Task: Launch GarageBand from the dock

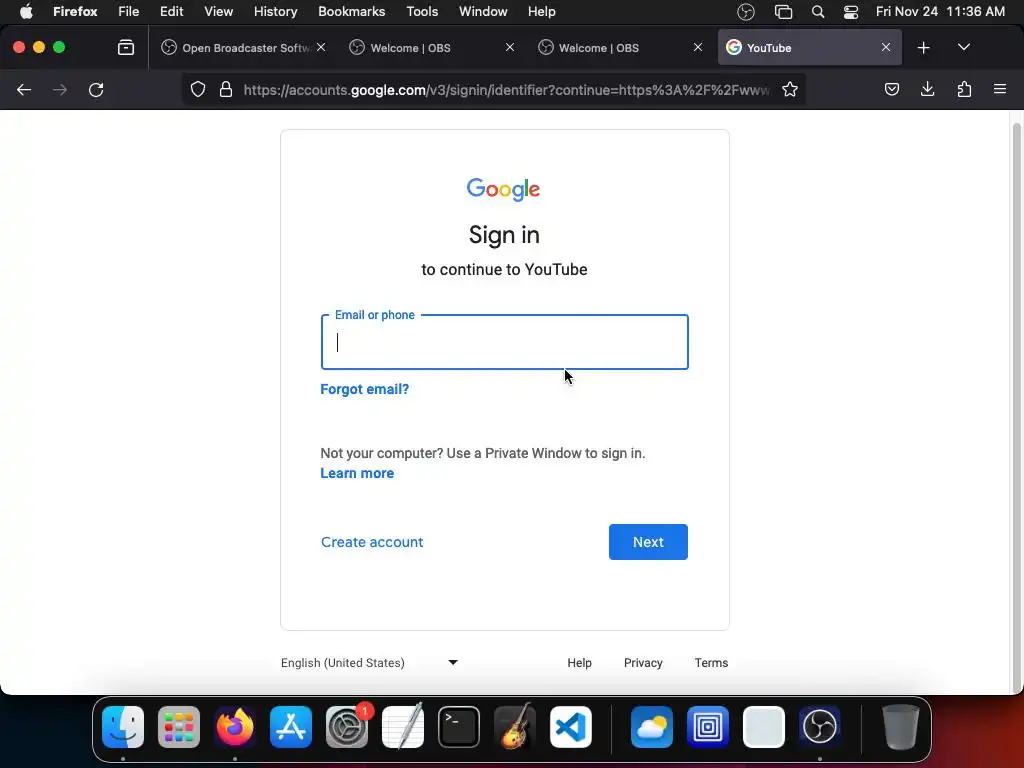Action: [x=515, y=727]
